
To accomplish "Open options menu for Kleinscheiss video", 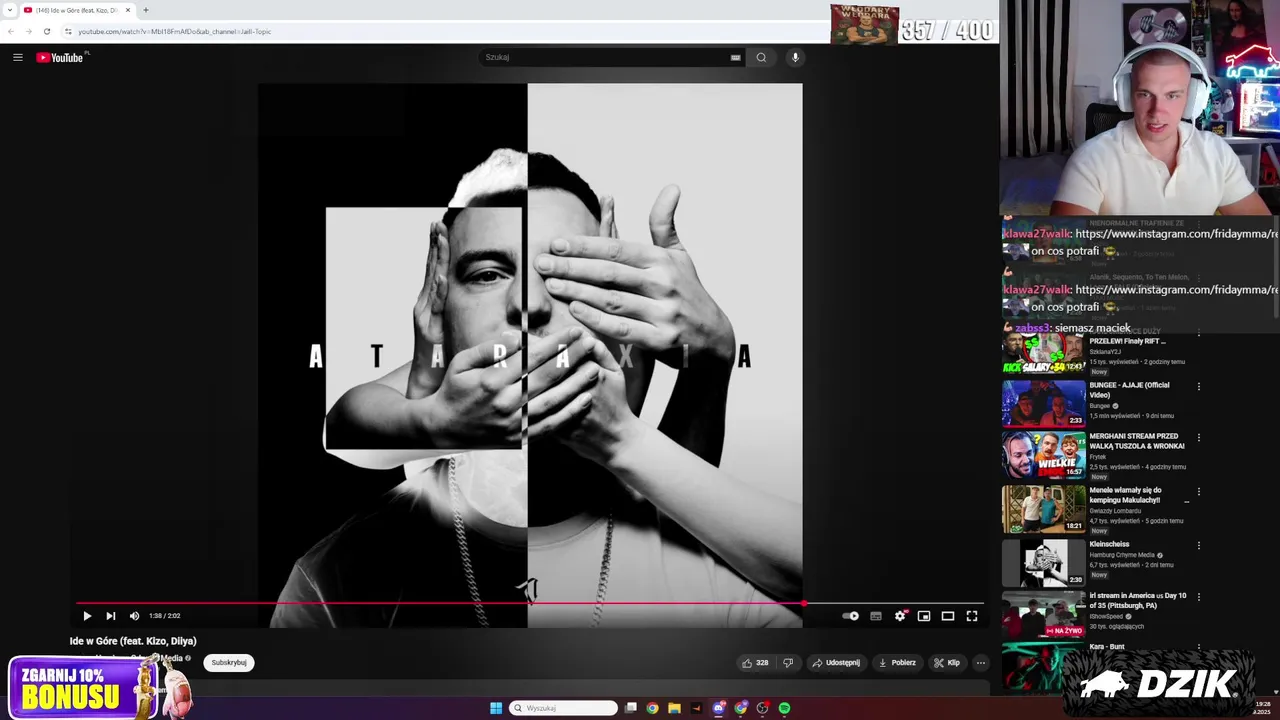I will pyautogui.click(x=1198, y=545).
